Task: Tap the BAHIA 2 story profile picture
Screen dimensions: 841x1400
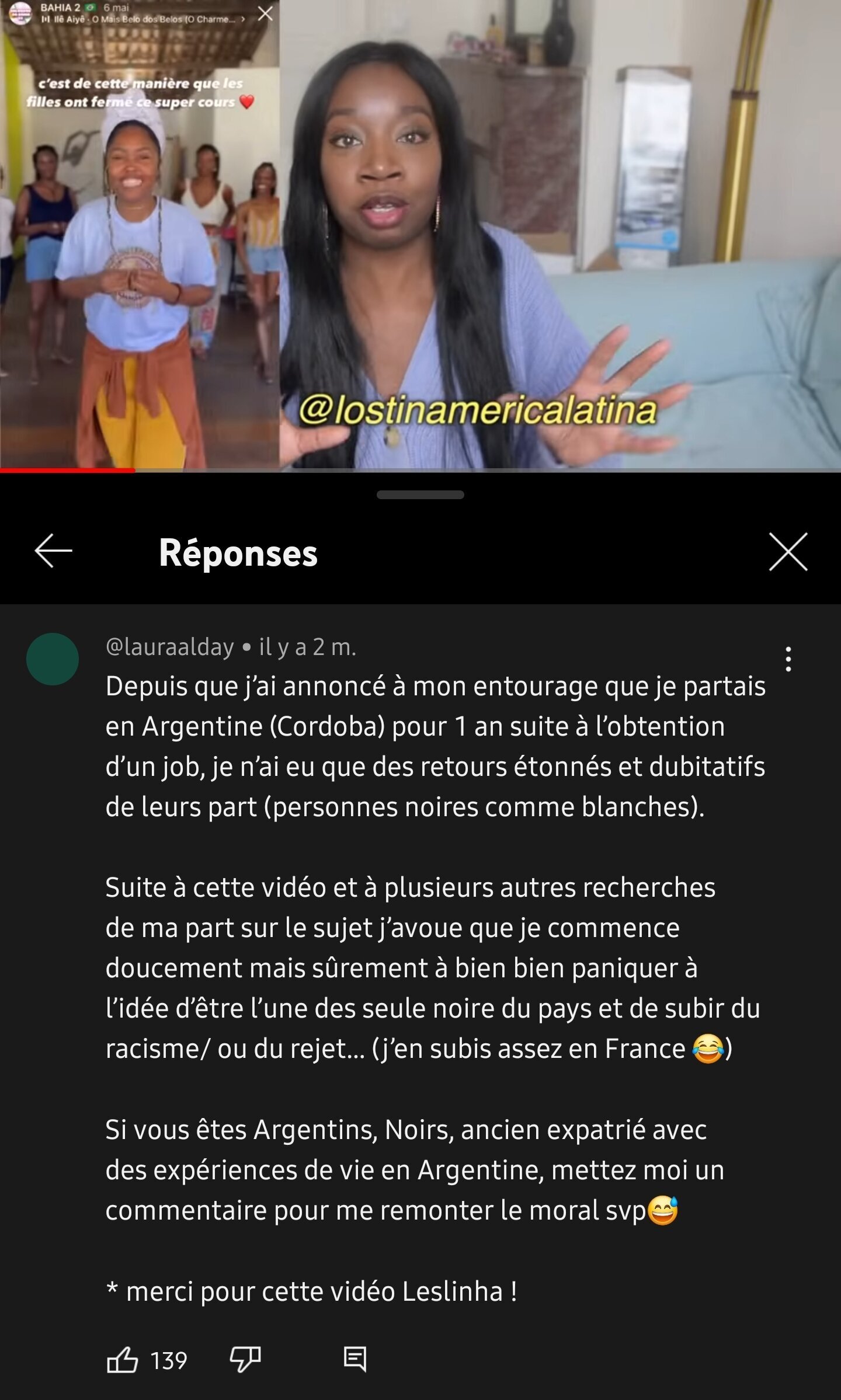Action: point(20,13)
